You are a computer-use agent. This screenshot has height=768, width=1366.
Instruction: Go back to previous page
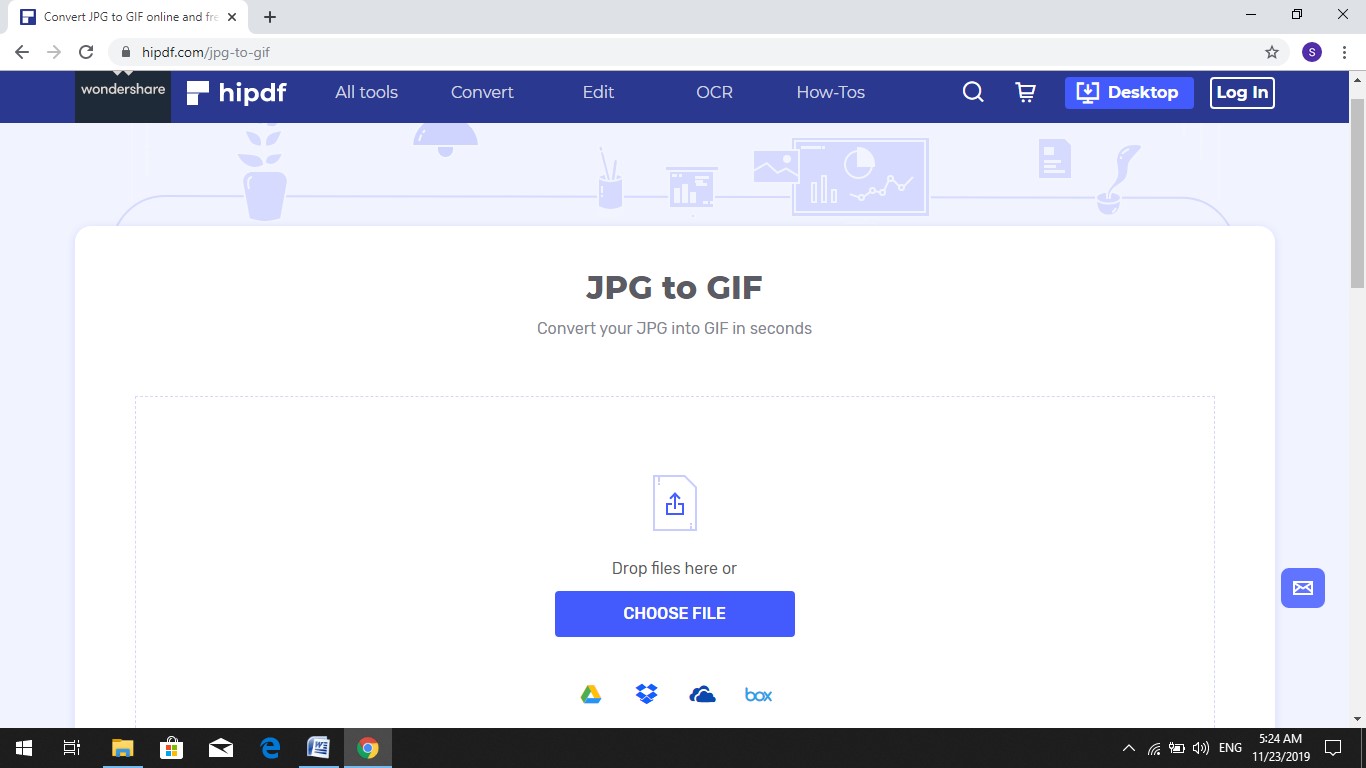tap(22, 52)
